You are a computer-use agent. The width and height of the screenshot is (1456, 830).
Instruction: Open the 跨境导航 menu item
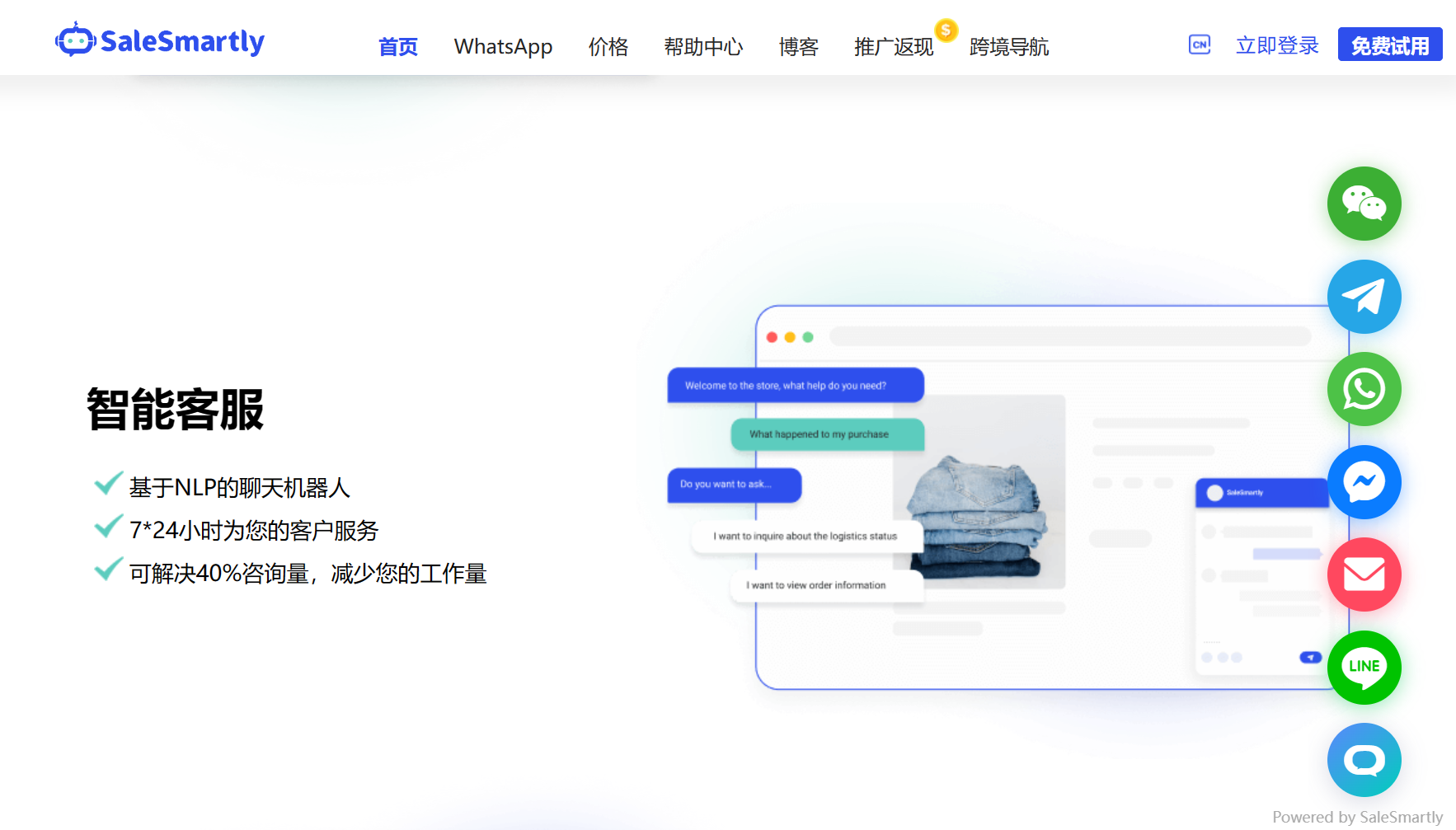[x=1009, y=46]
